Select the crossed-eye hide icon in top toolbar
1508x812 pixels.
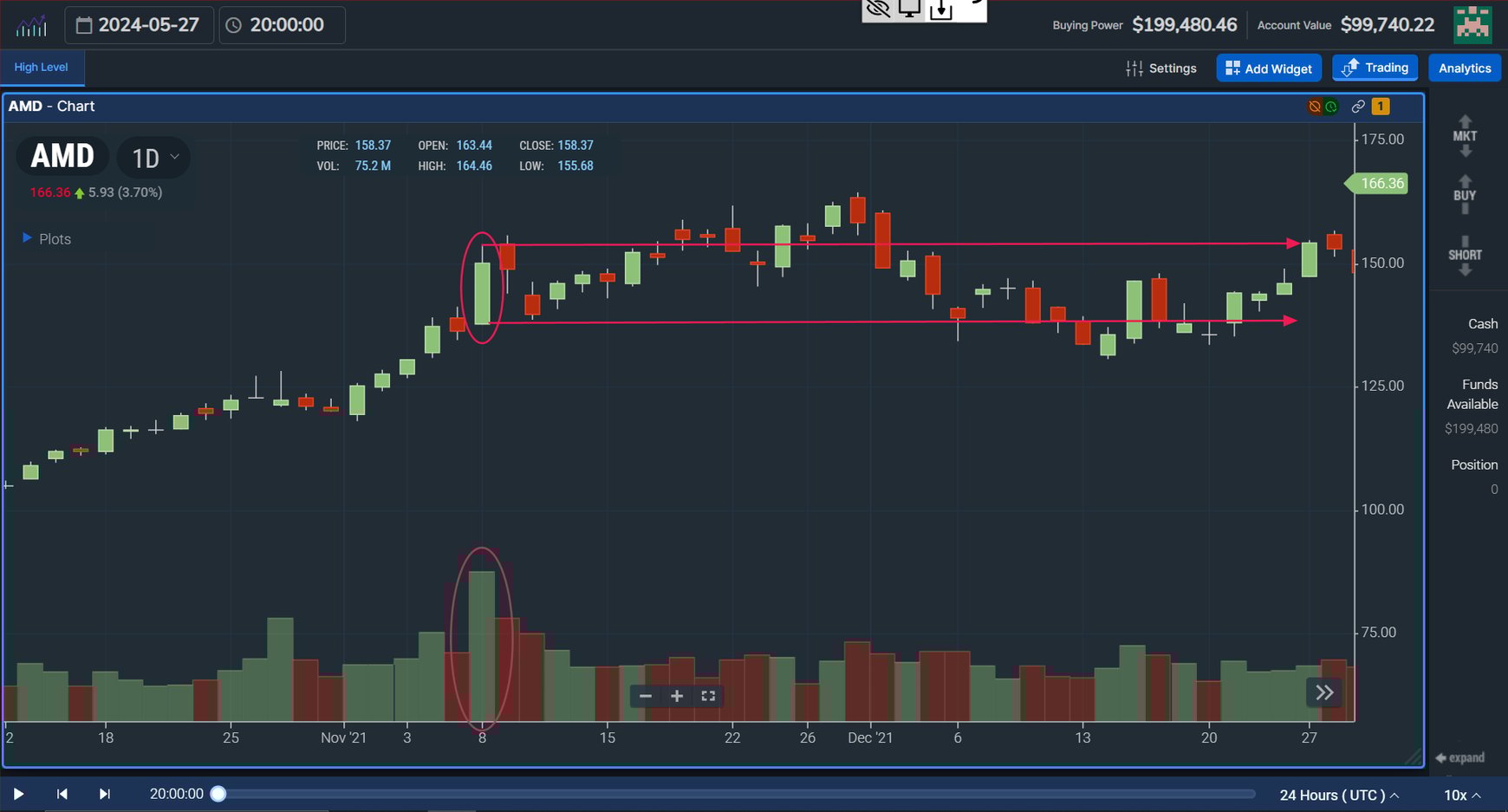[878, 10]
